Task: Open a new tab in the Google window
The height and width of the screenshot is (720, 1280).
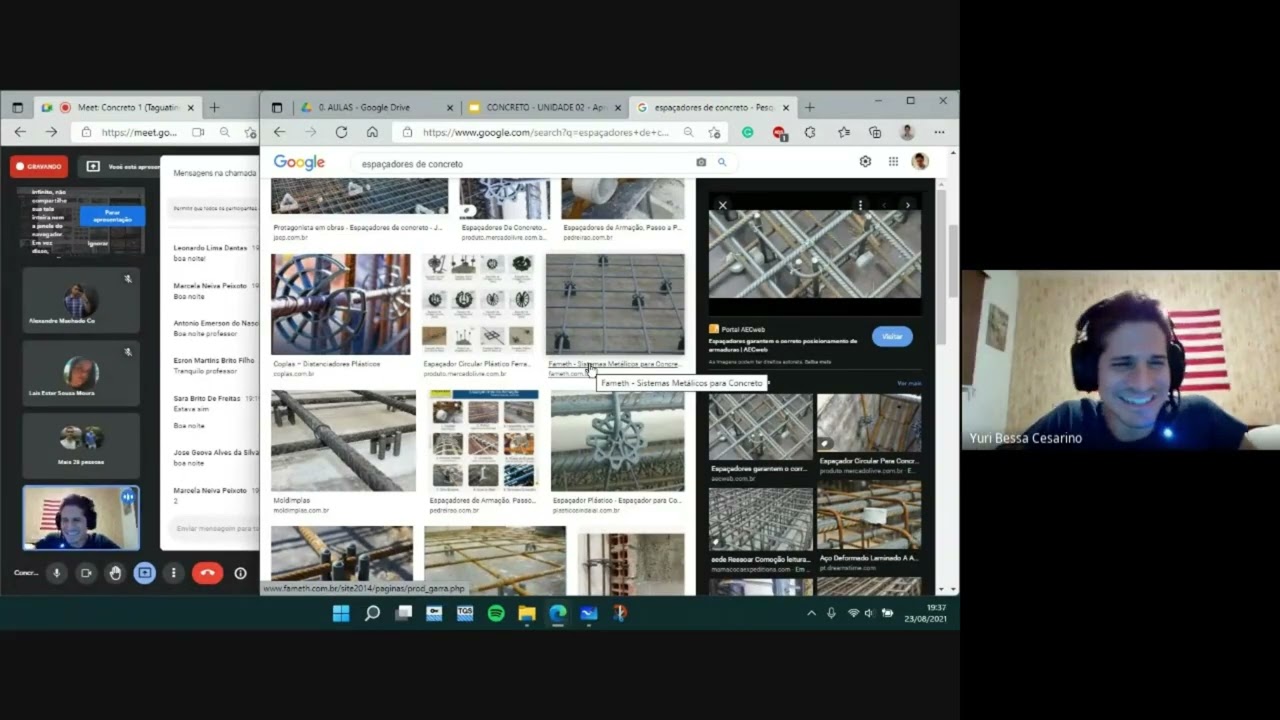Action: [810, 107]
